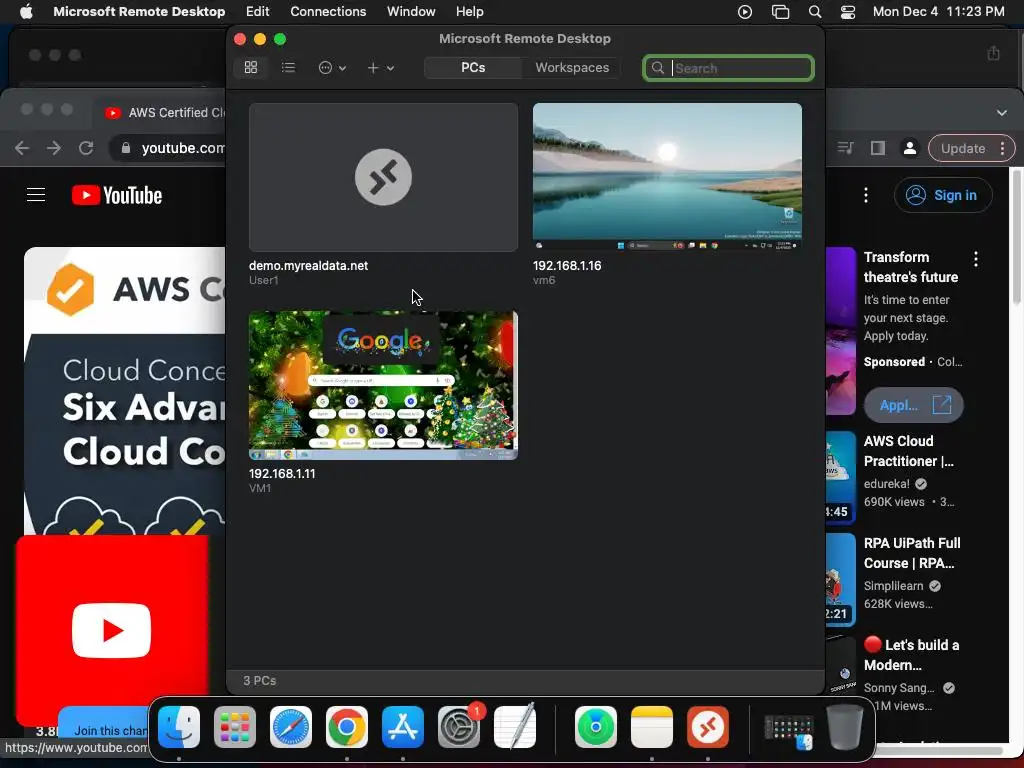Open the Connections menu
This screenshot has width=1024, height=768.
(328, 12)
